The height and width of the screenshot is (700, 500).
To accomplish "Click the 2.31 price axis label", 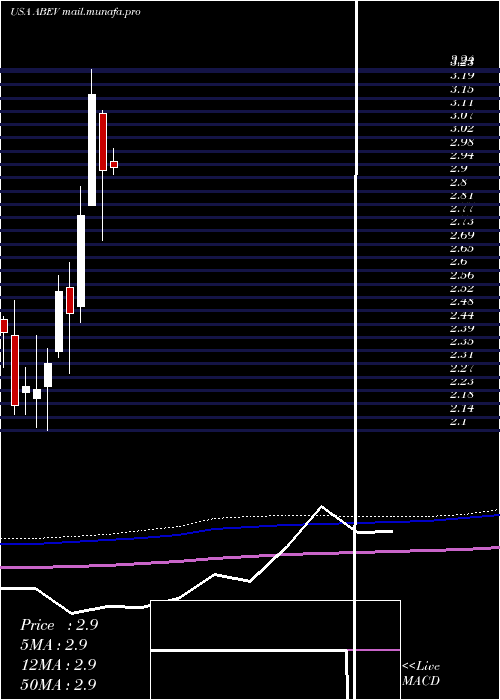I will [462, 354].
